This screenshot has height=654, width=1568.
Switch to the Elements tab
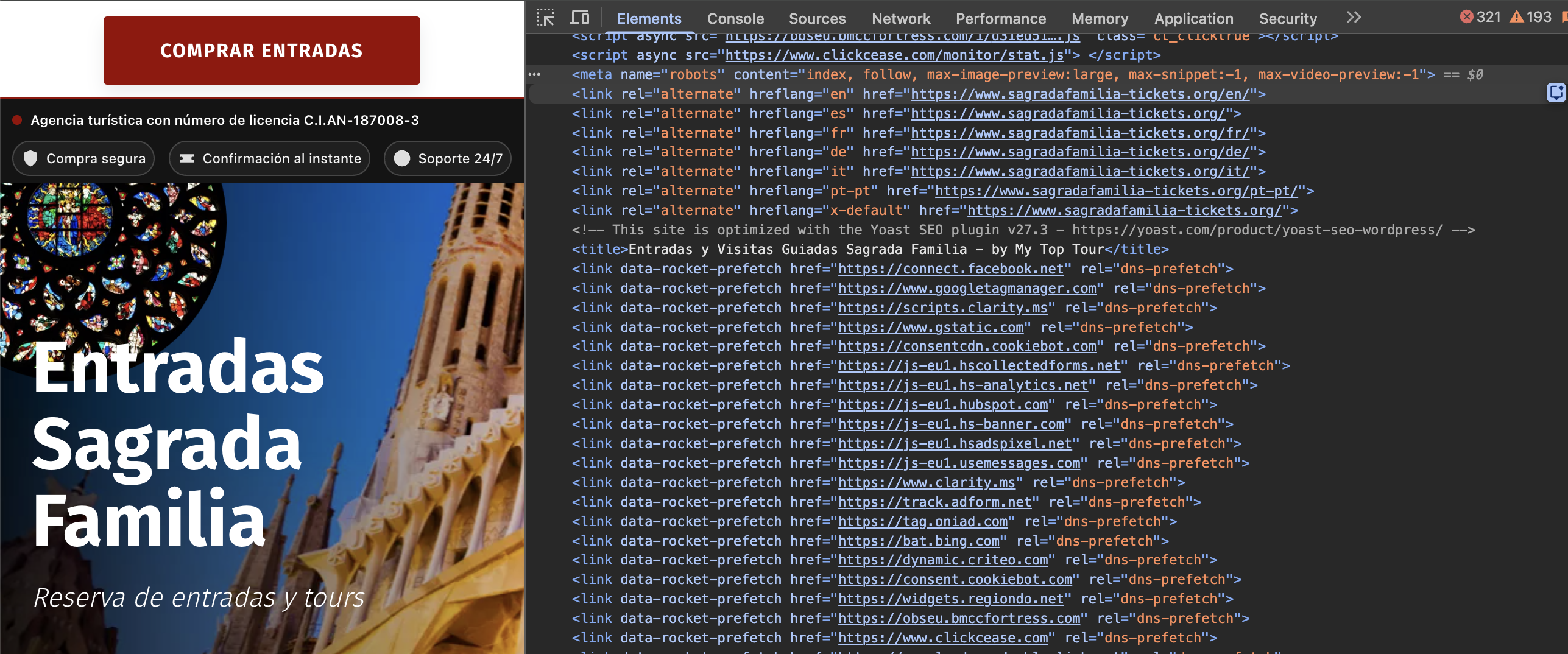coord(649,18)
